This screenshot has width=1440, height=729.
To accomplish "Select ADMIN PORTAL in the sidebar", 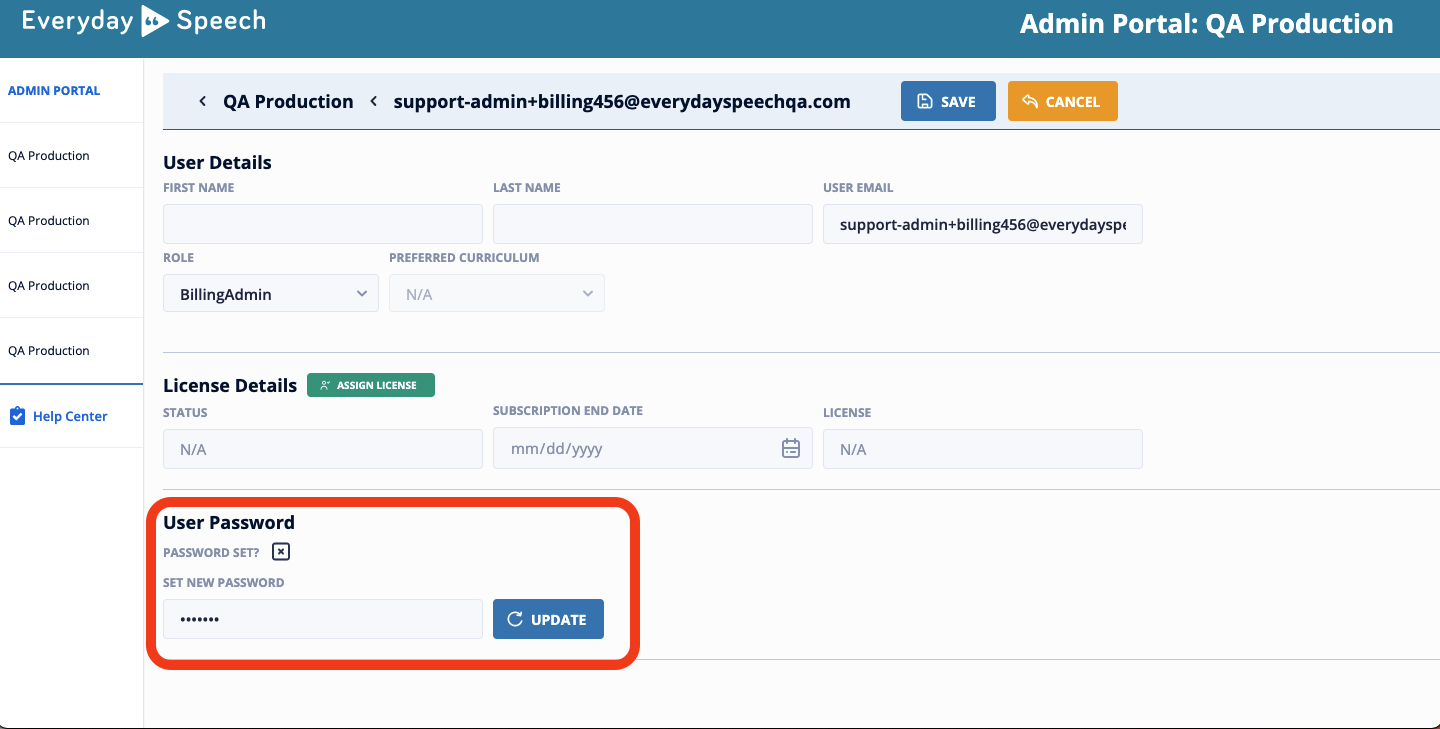I will click(54, 90).
